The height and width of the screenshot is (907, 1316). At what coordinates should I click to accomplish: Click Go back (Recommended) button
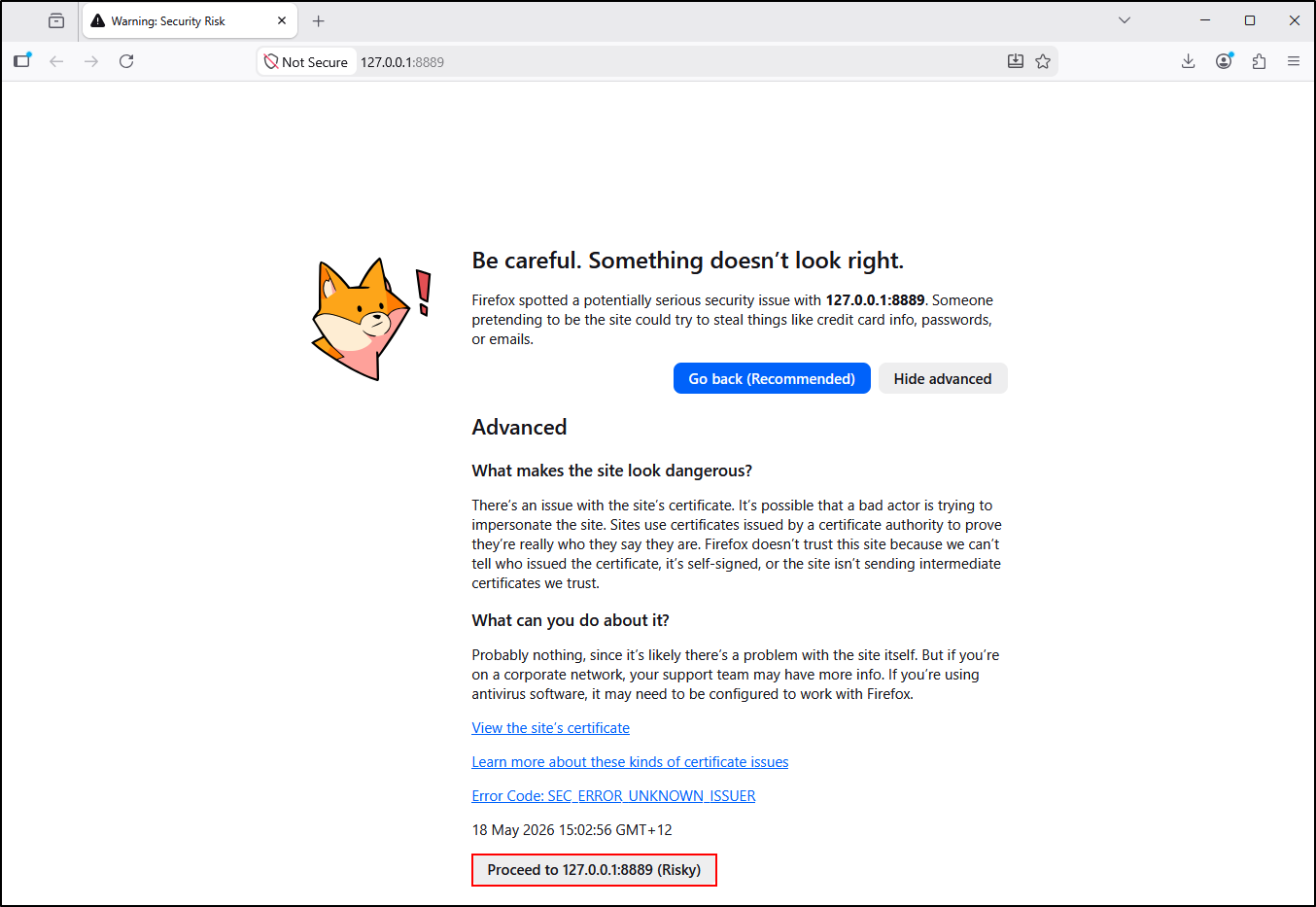point(772,379)
